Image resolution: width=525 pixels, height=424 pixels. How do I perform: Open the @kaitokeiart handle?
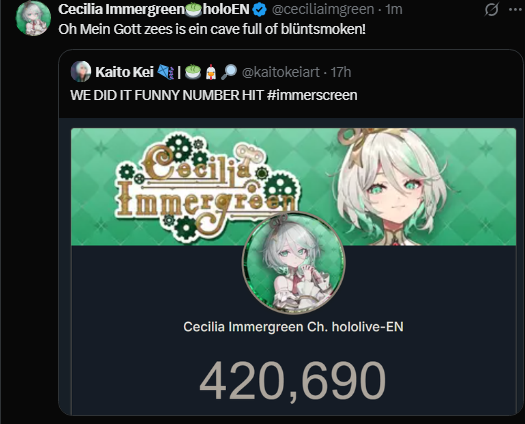pyautogui.click(x=281, y=72)
